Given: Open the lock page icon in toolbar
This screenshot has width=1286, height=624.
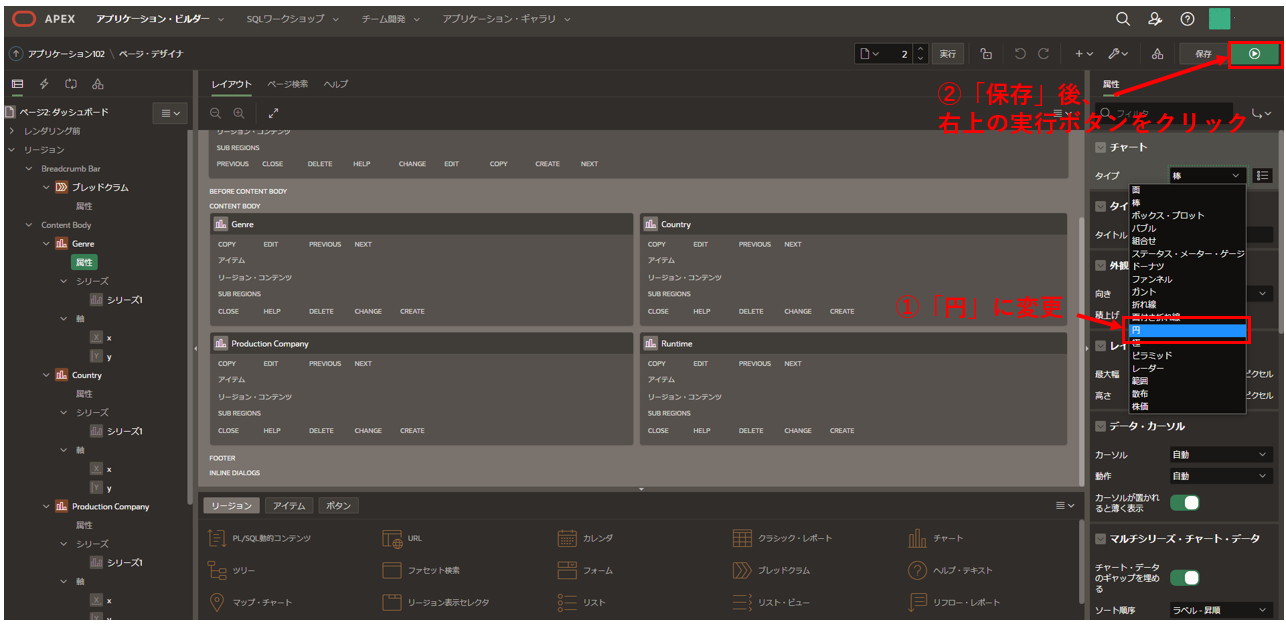Looking at the screenshot, I should tap(986, 53).
